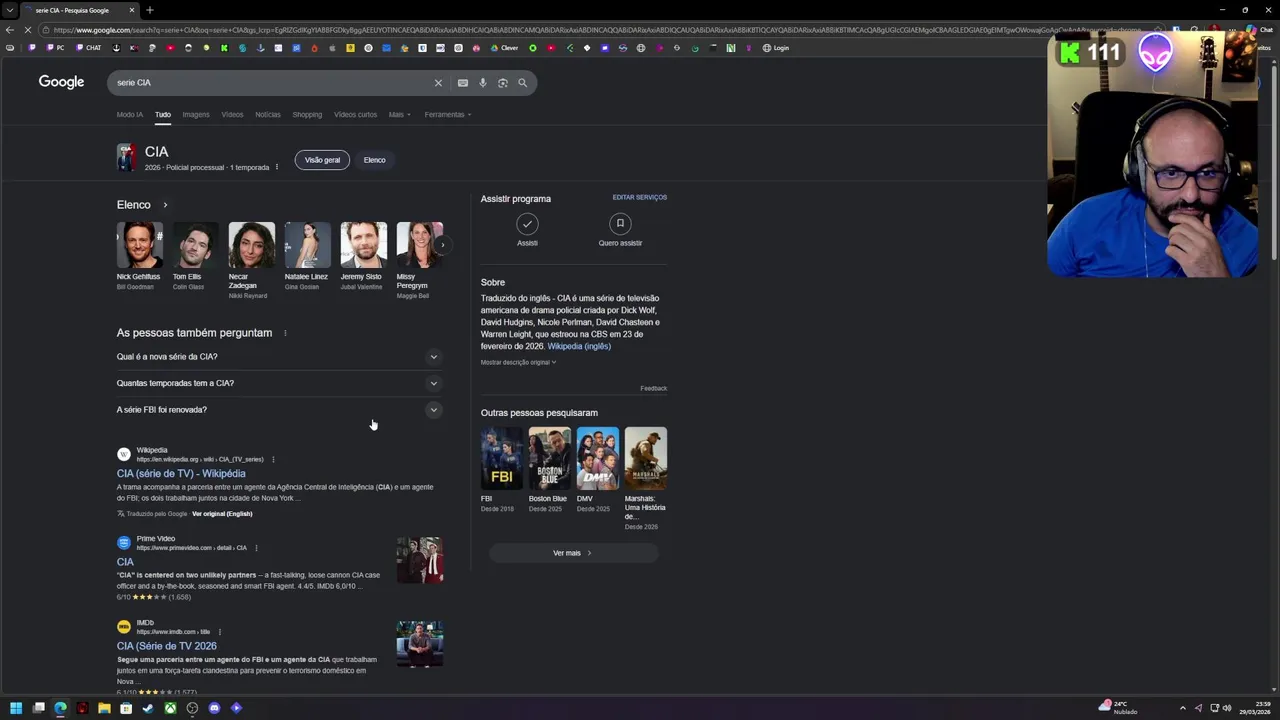Viewport: 1280px width, 720px height.
Task: Start voice search with the microphone icon
Action: 483,83
